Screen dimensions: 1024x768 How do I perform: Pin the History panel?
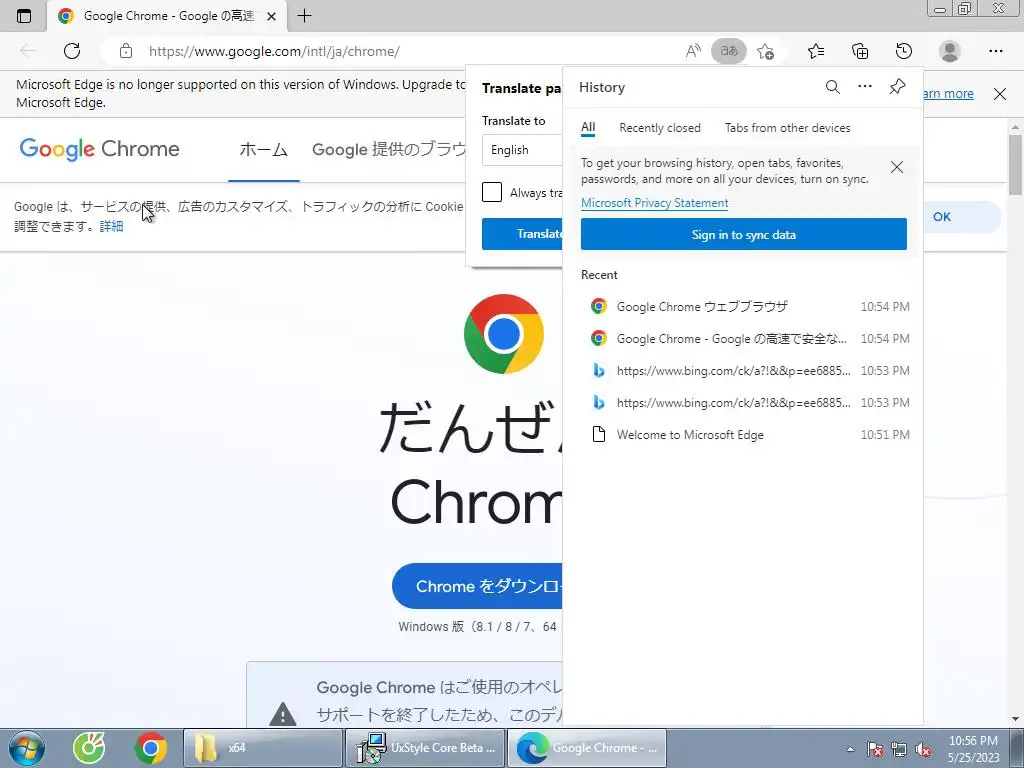[x=897, y=86]
